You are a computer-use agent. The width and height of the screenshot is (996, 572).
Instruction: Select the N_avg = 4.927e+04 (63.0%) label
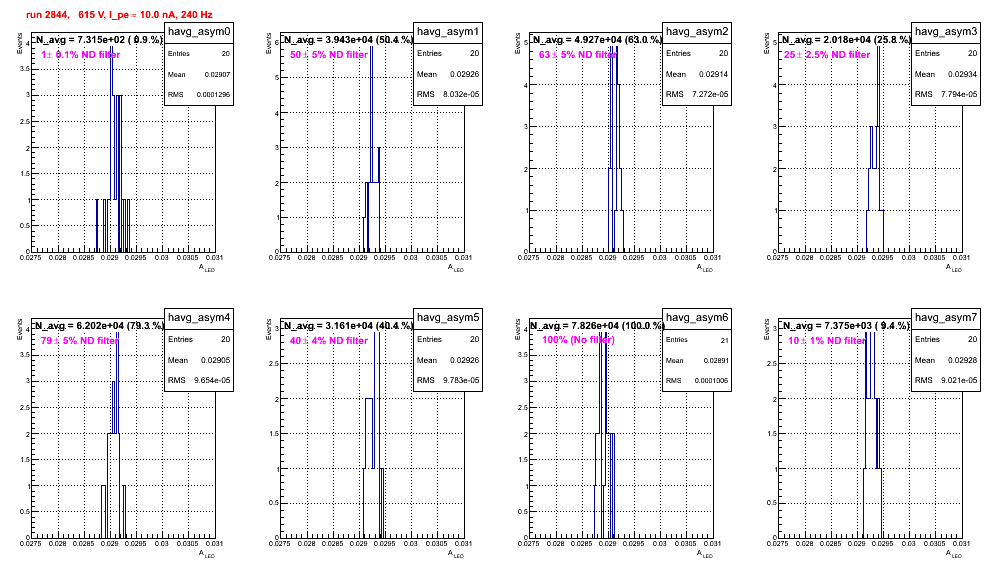(597, 39)
